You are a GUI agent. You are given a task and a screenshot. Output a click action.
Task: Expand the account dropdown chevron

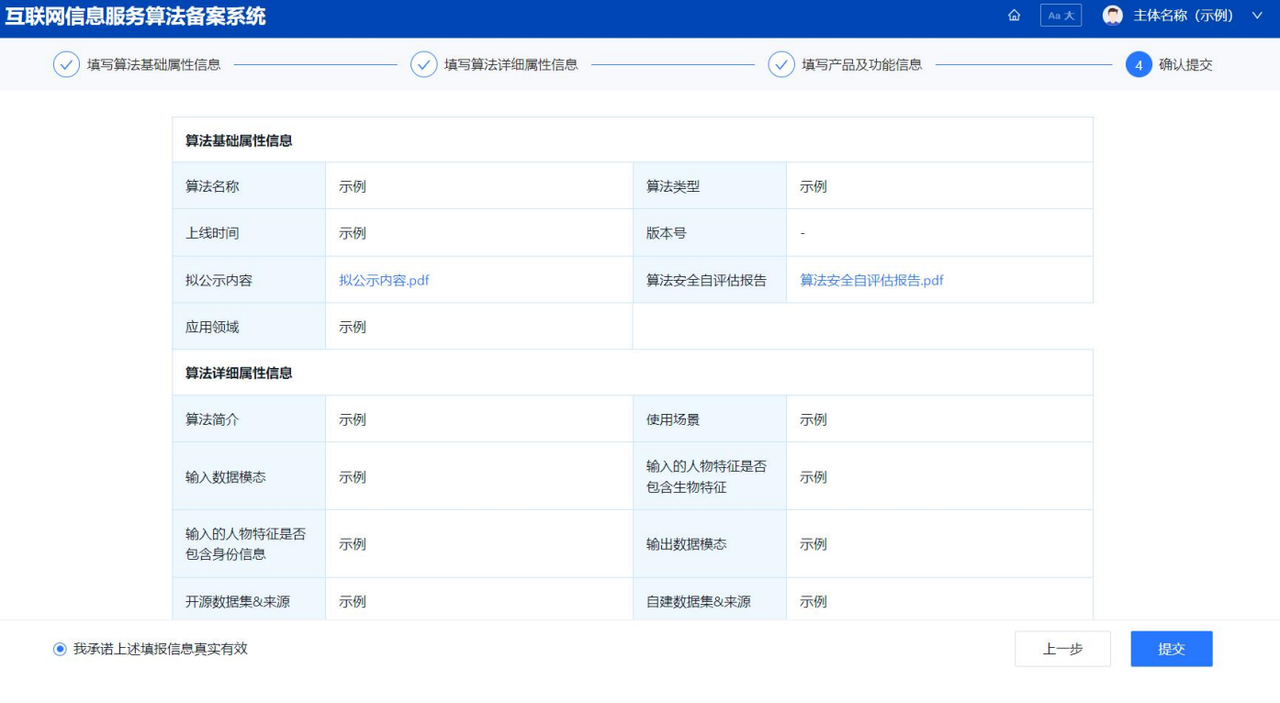click(x=1257, y=15)
